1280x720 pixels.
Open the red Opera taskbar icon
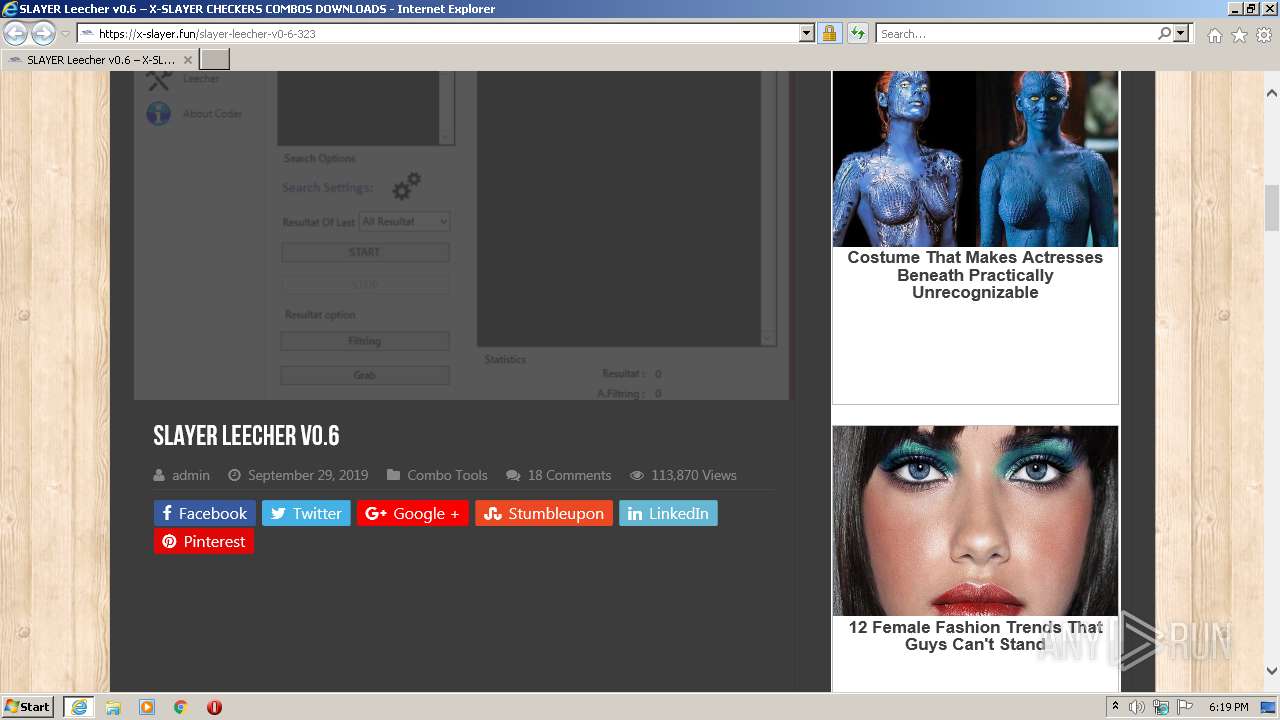pyautogui.click(x=214, y=707)
